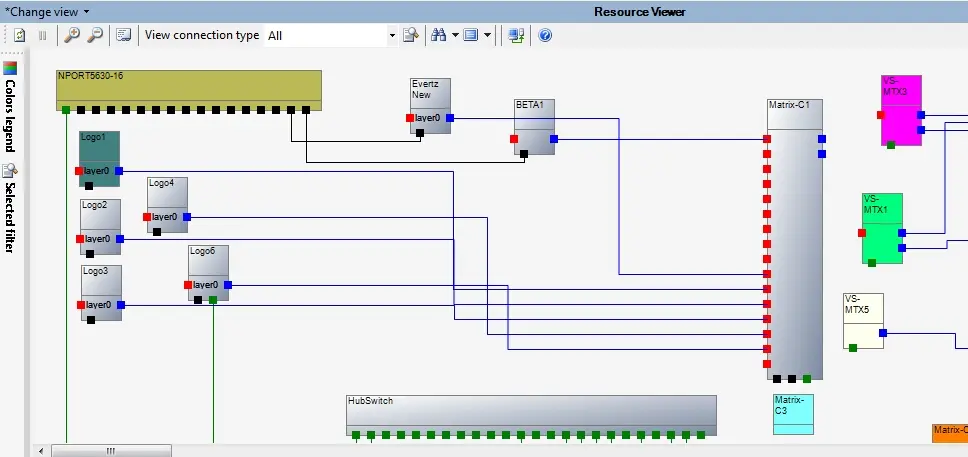Click the network computers icon in the toolbar

tap(515, 35)
